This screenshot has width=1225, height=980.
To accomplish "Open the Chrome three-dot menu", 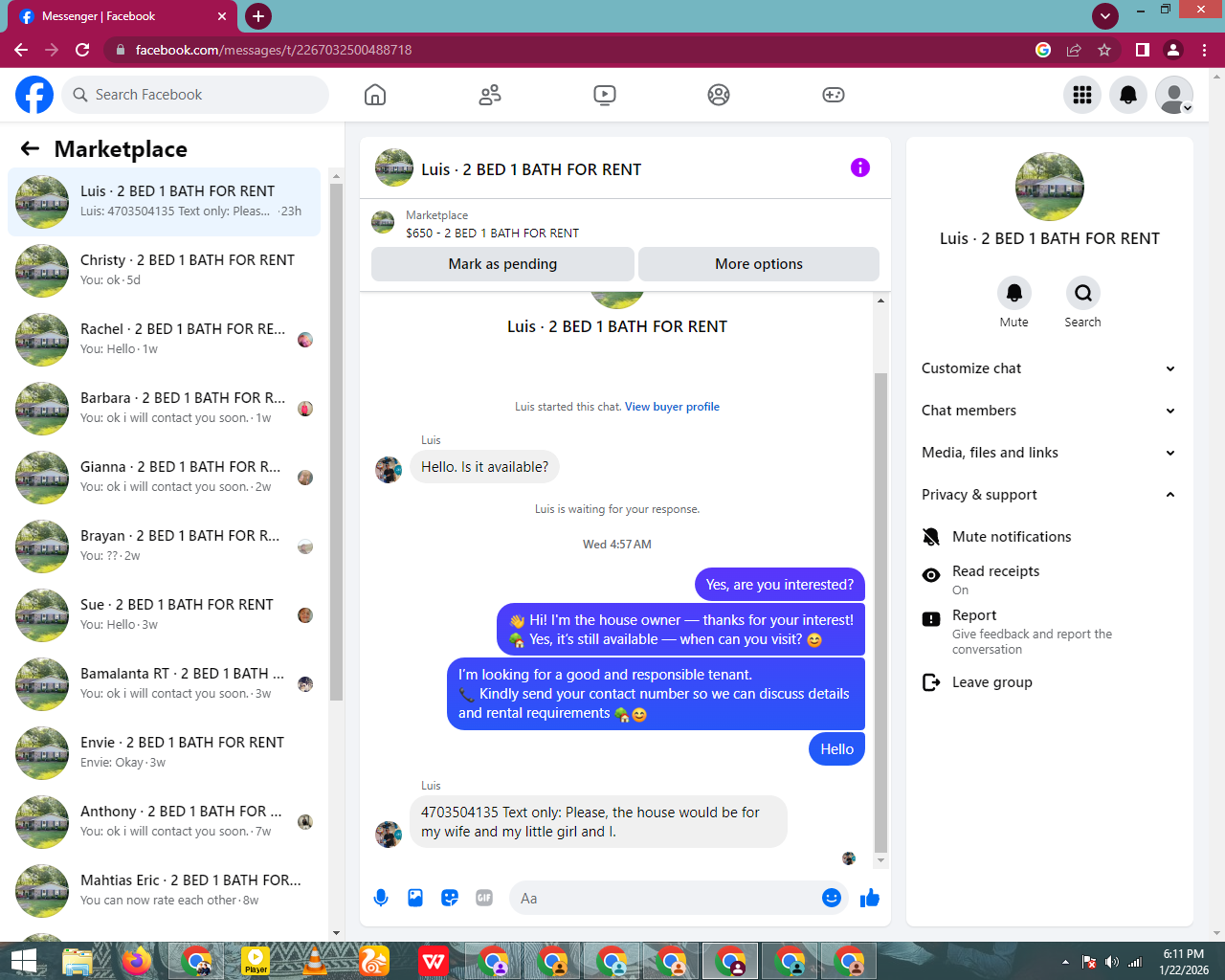I will tap(1205, 50).
